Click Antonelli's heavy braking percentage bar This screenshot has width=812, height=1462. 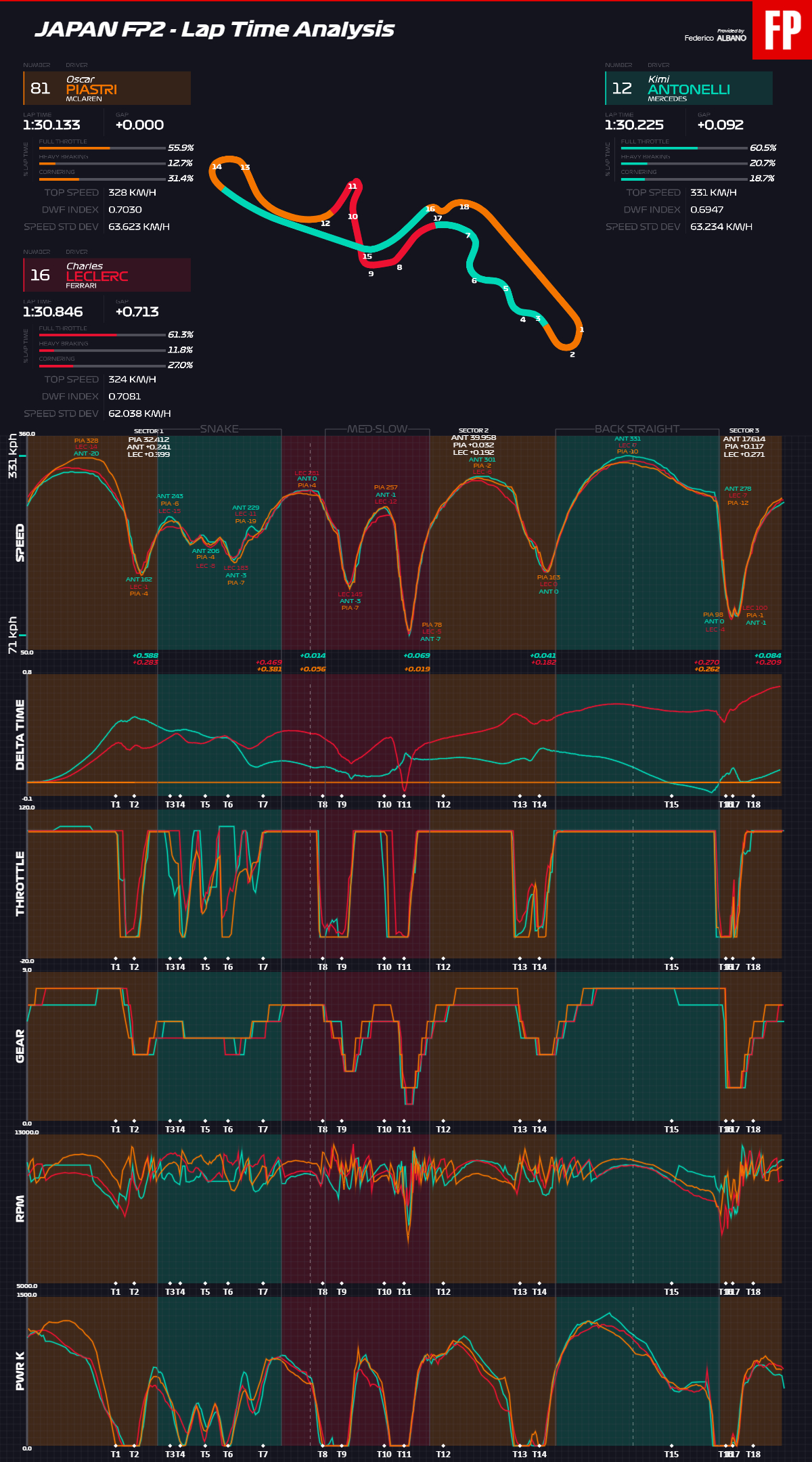(x=684, y=163)
